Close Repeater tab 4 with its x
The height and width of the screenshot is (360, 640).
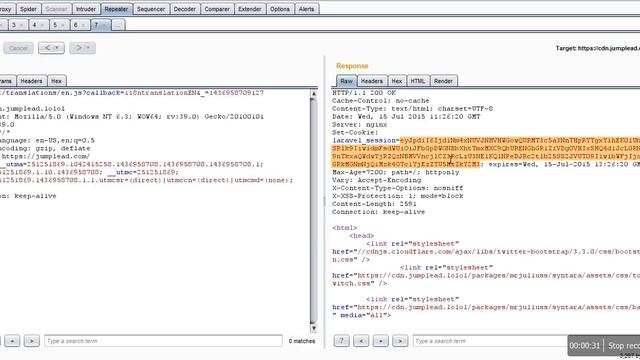(x=42, y=26)
